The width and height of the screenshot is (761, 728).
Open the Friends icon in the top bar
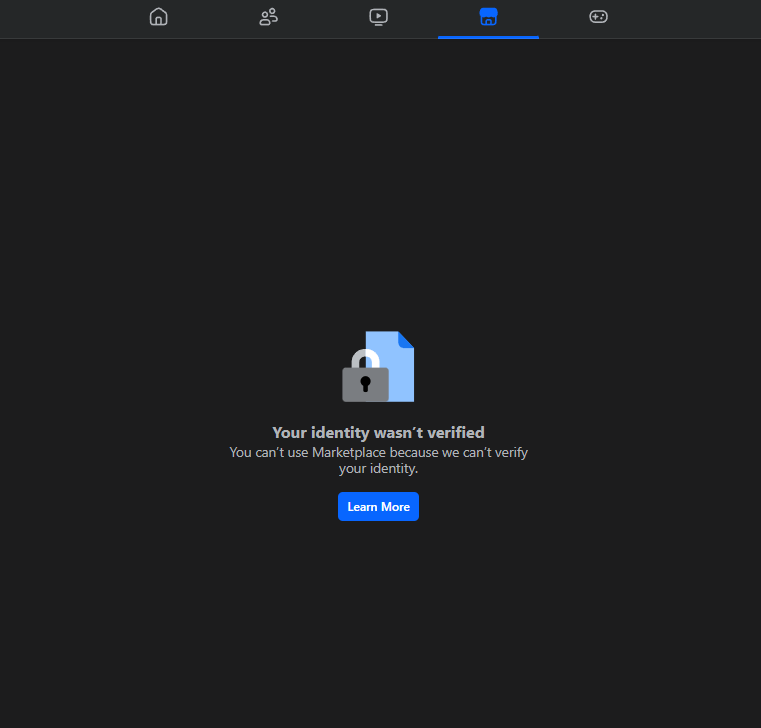[x=268, y=17]
